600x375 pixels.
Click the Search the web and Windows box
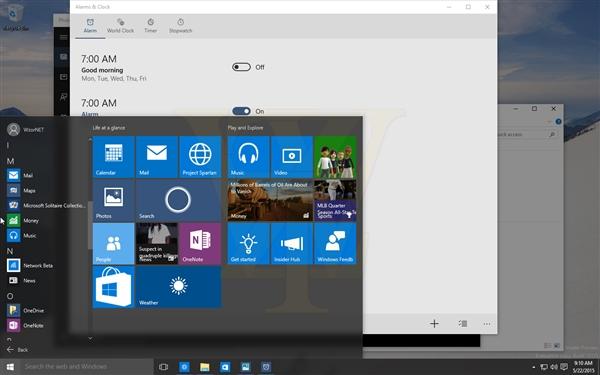(87, 367)
